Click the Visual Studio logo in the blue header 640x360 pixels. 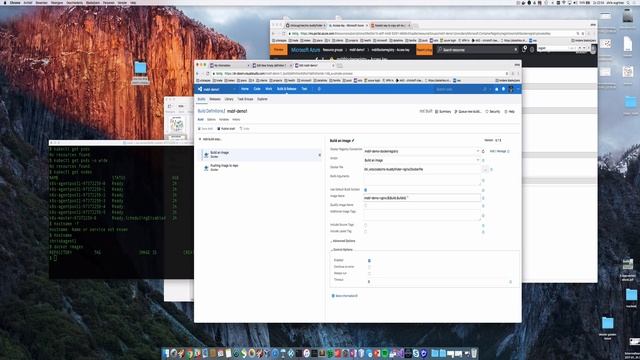pyautogui.click(x=200, y=89)
